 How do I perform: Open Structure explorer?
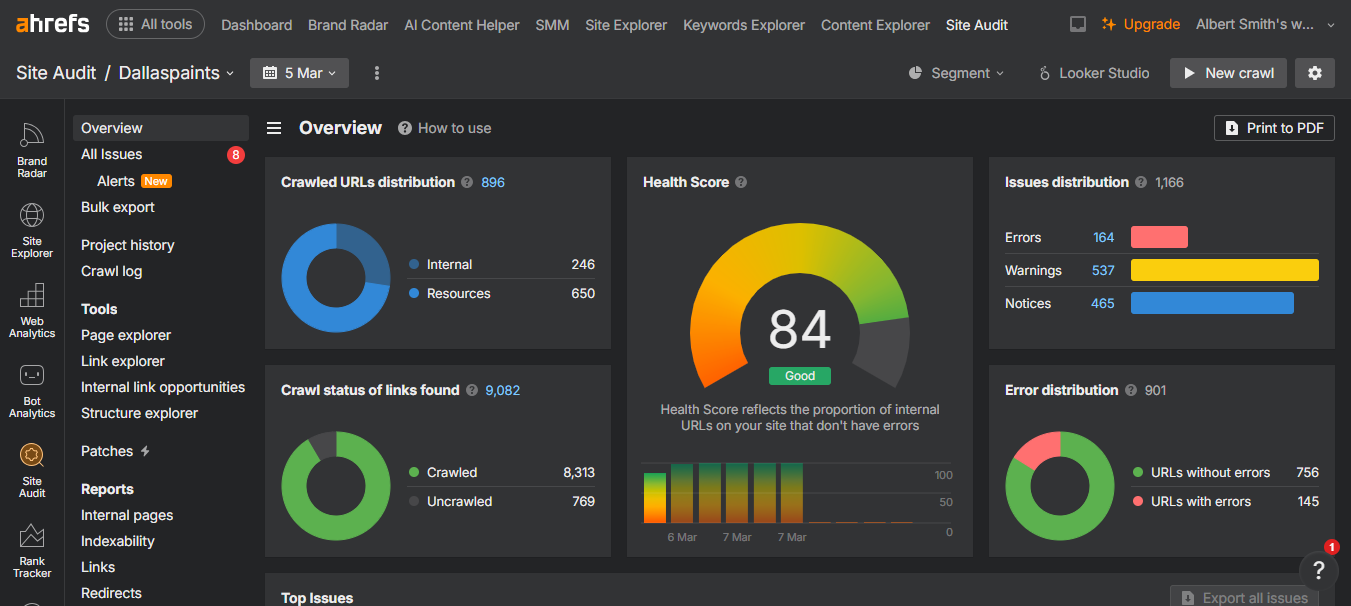point(140,413)
